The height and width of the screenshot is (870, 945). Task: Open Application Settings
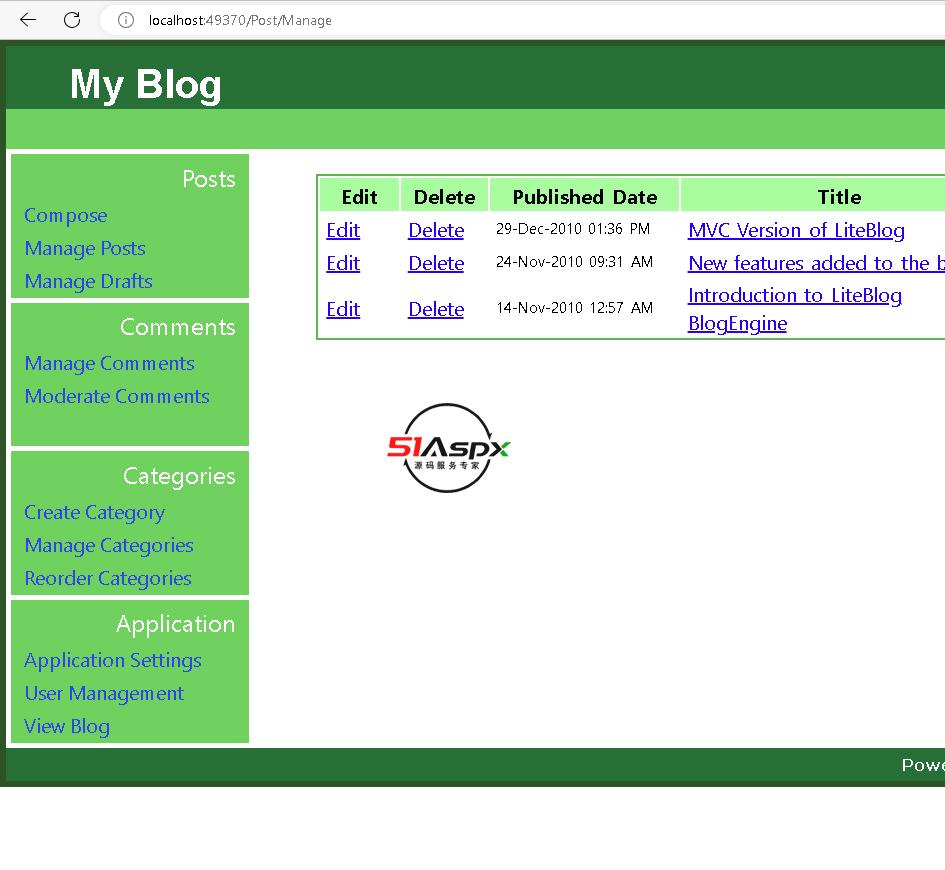(113, 661)
